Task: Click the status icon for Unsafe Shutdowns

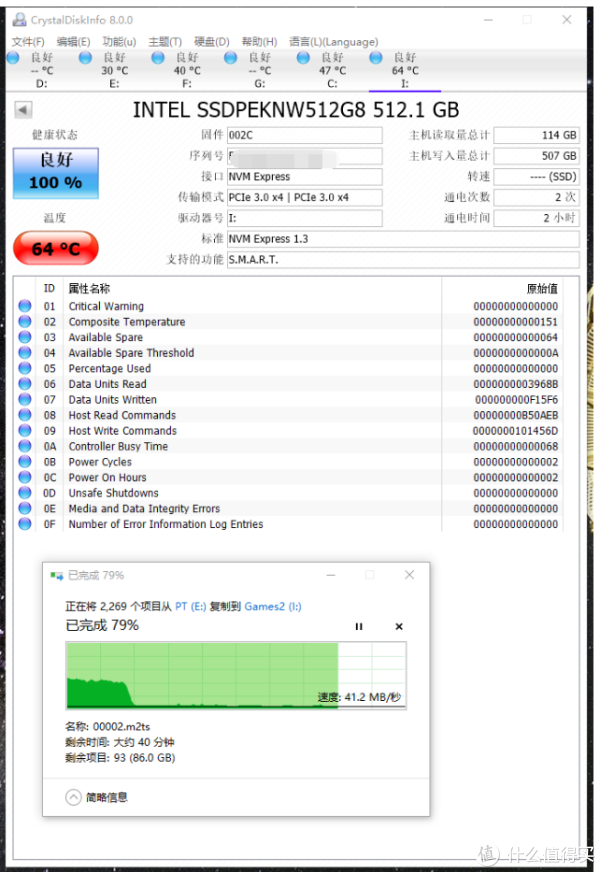Action: (25, 493)
